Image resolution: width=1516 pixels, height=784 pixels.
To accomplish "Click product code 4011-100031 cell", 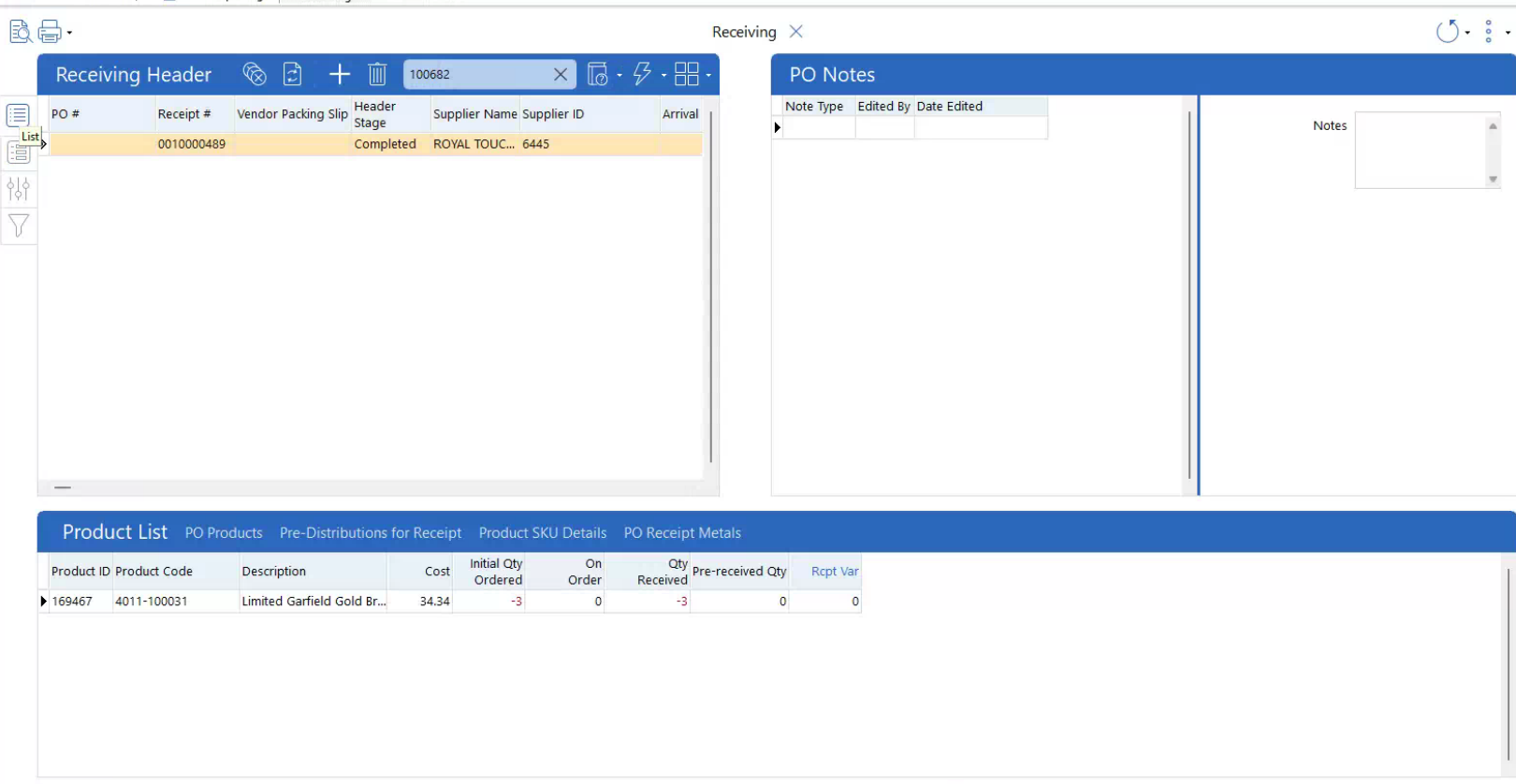I will point(175,602).
